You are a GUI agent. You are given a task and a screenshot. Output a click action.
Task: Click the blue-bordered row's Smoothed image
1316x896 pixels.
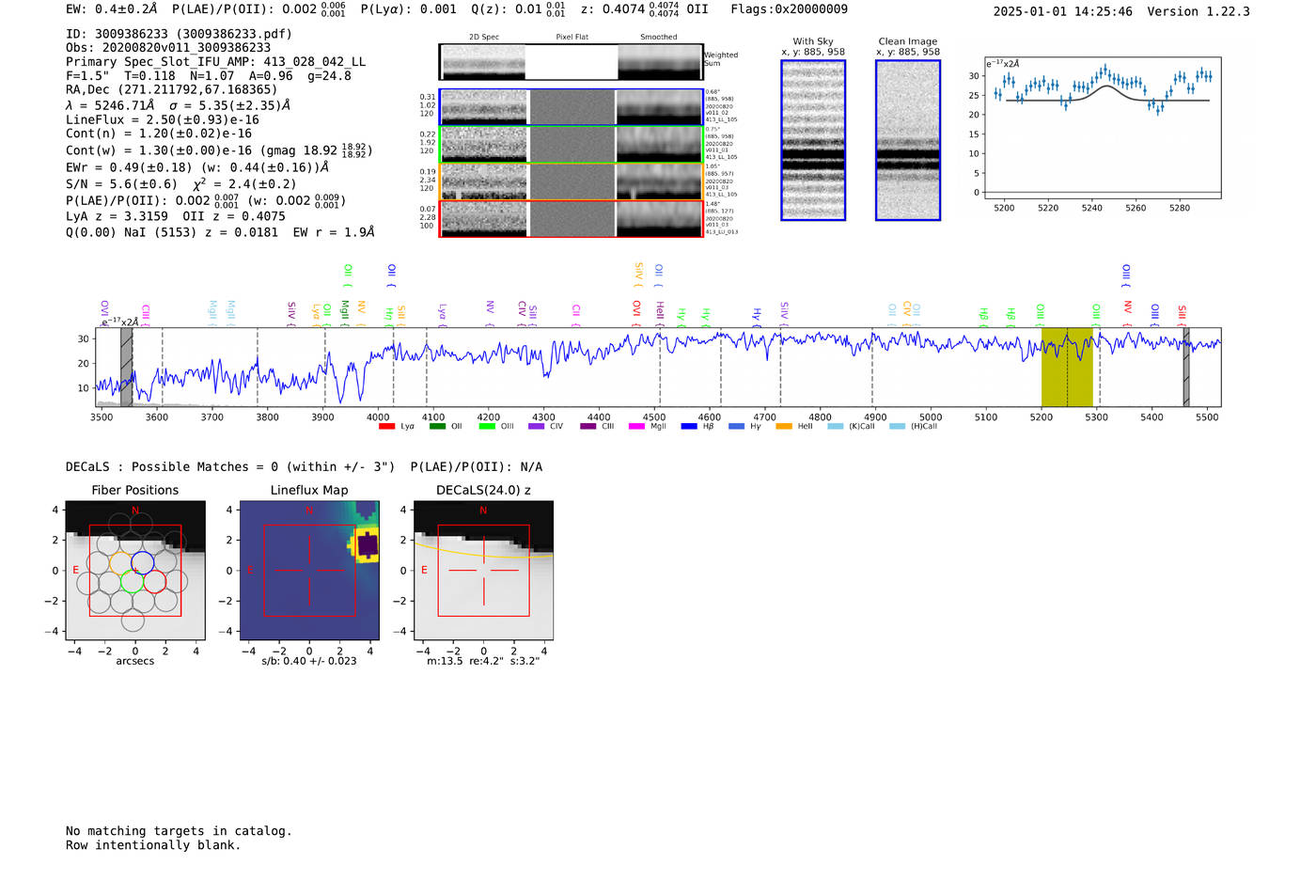click(x=659, y=107)
